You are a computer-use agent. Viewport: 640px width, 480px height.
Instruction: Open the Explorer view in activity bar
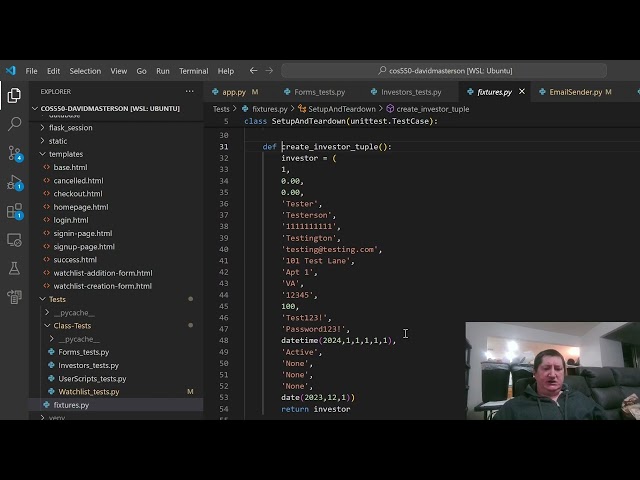click(x=14, y=96)
